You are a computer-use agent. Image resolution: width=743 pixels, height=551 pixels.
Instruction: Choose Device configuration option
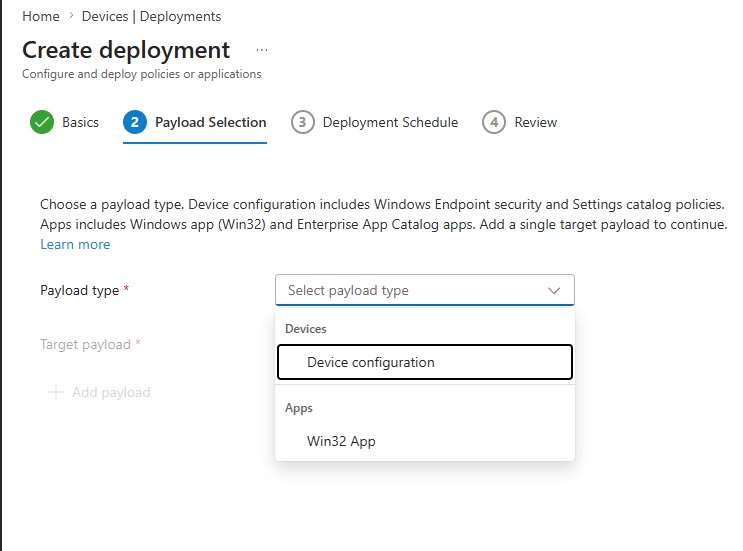[x=425, y=362]
